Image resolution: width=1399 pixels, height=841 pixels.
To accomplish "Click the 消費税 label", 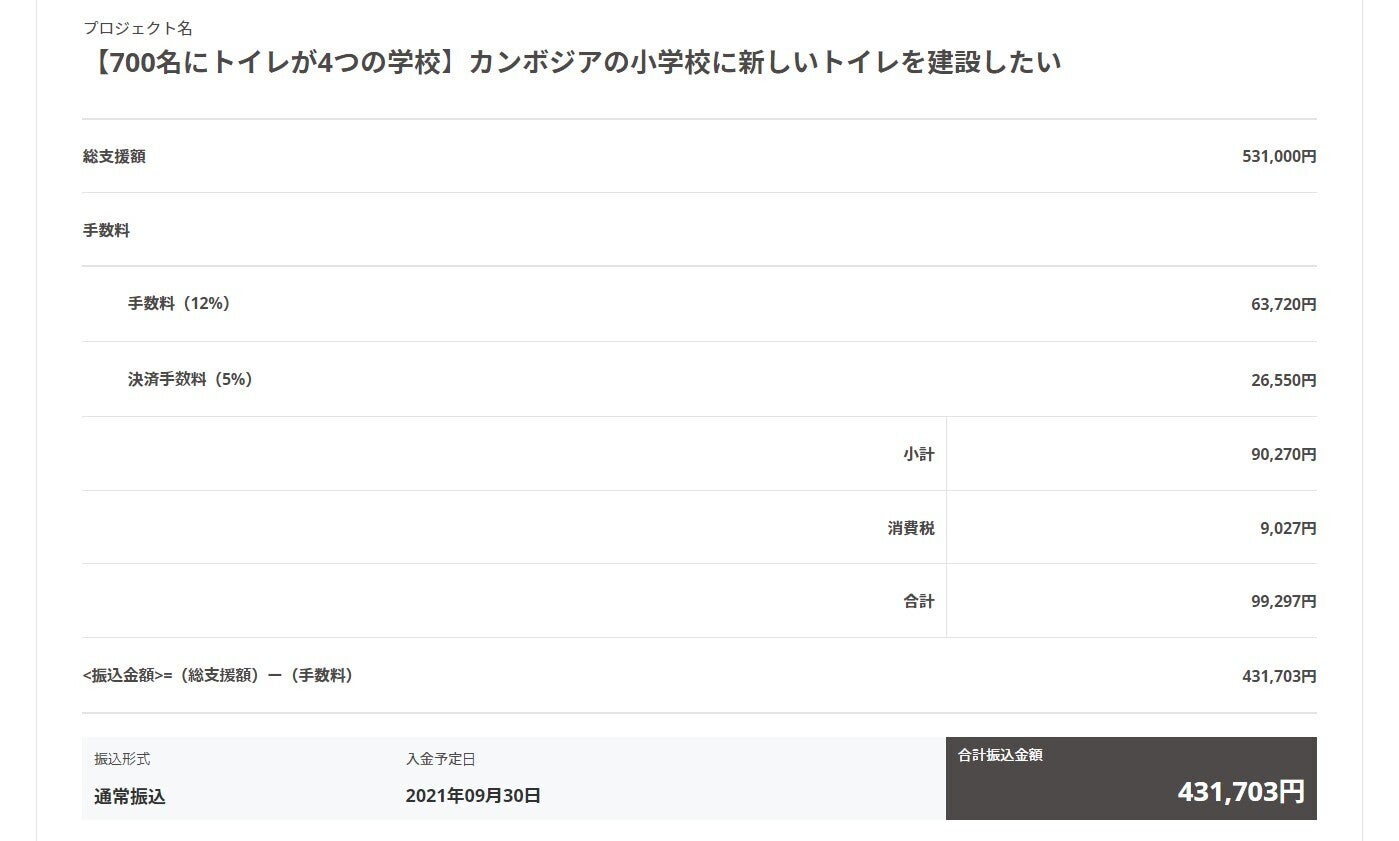I will pos(910,528).
